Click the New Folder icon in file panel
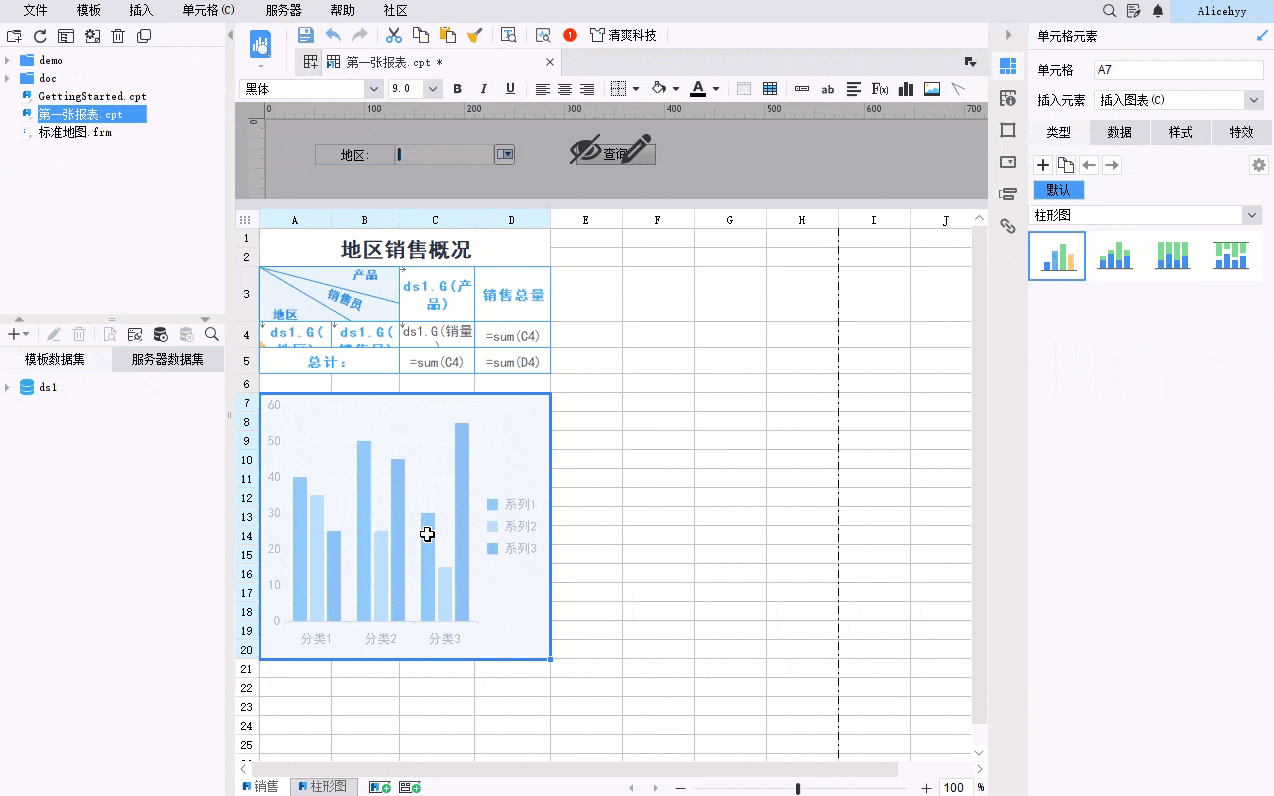 [14, 36]
